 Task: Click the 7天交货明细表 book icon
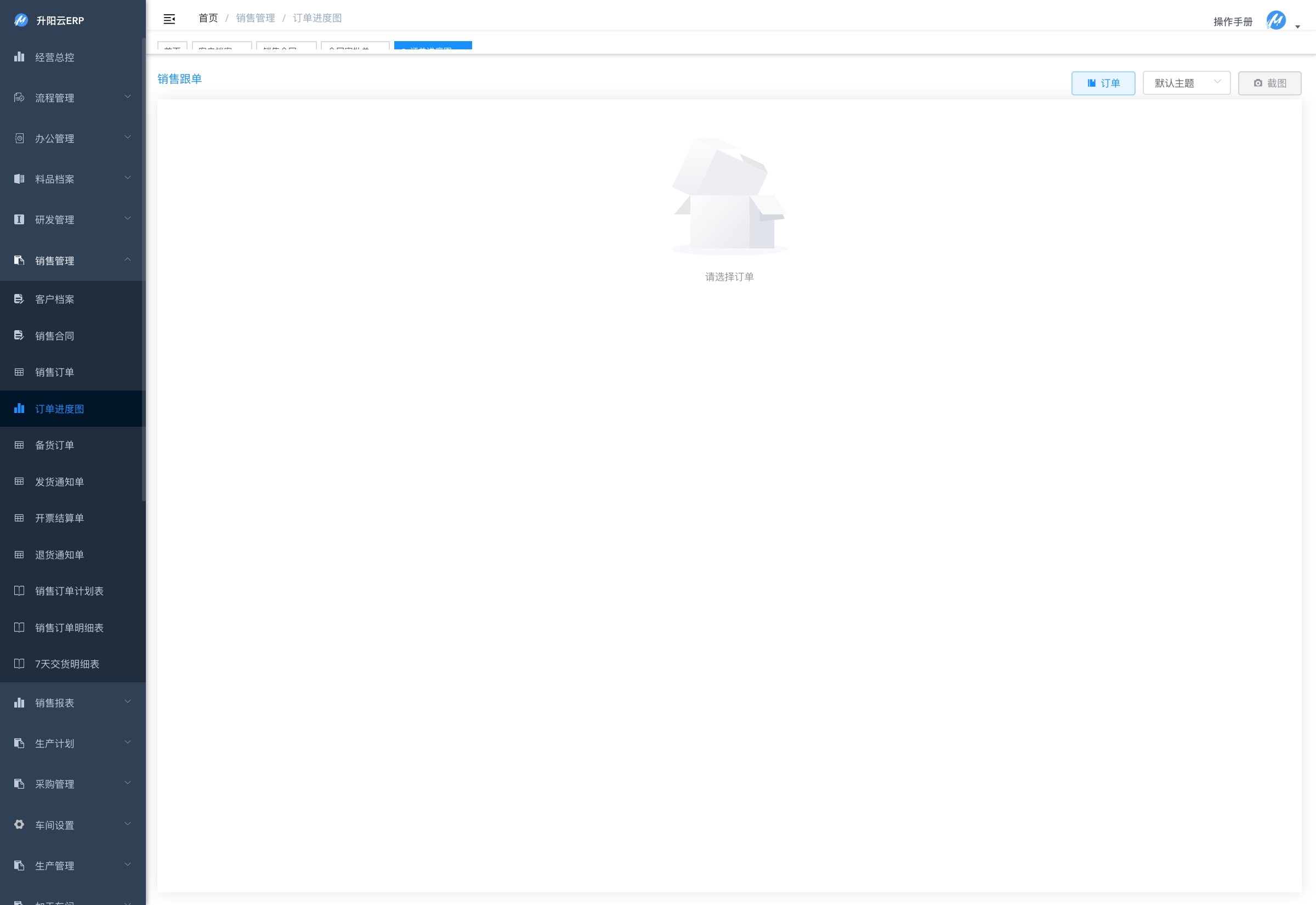pos(19,664)
